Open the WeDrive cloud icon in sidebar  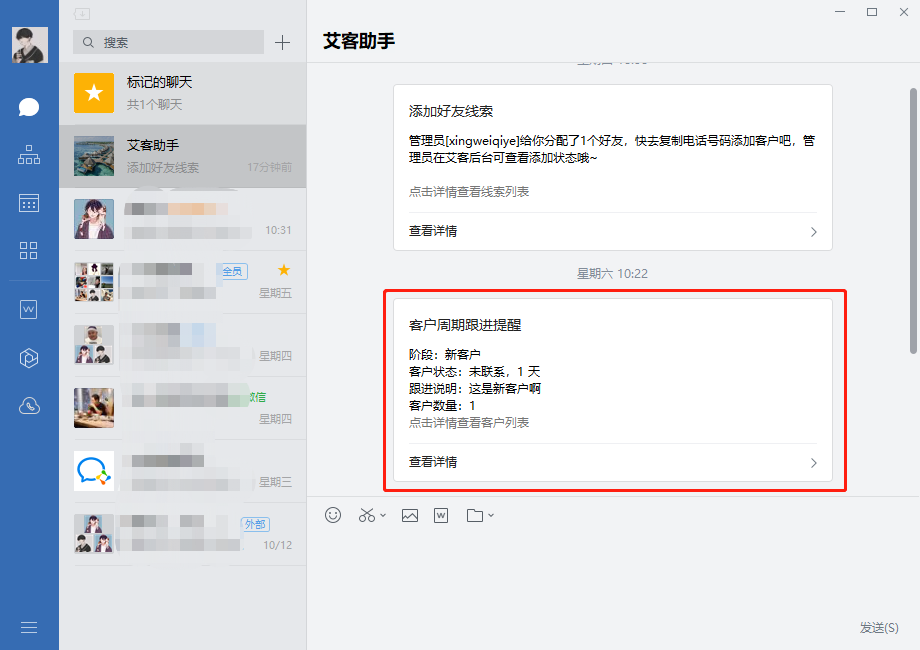click(29, 406)
